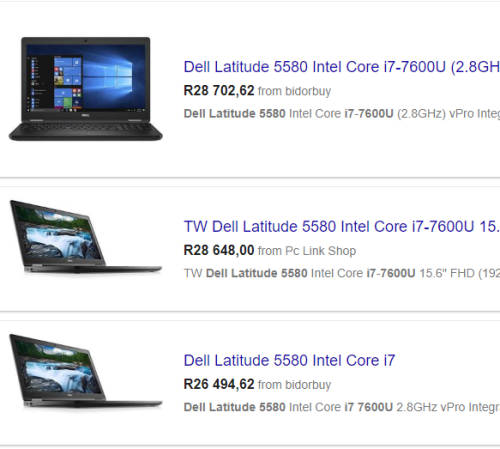Select the R28 702,62 price

tap(219, 91)
